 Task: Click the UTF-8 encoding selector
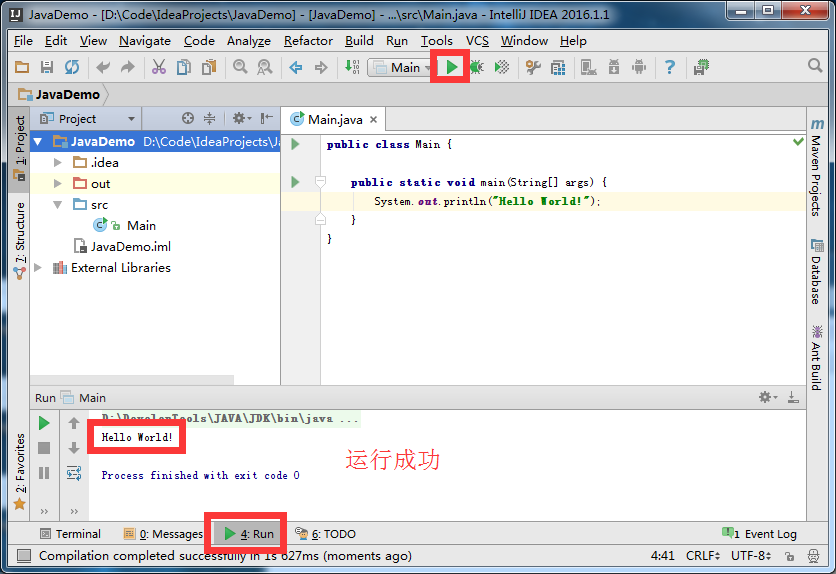coord(751,556)
